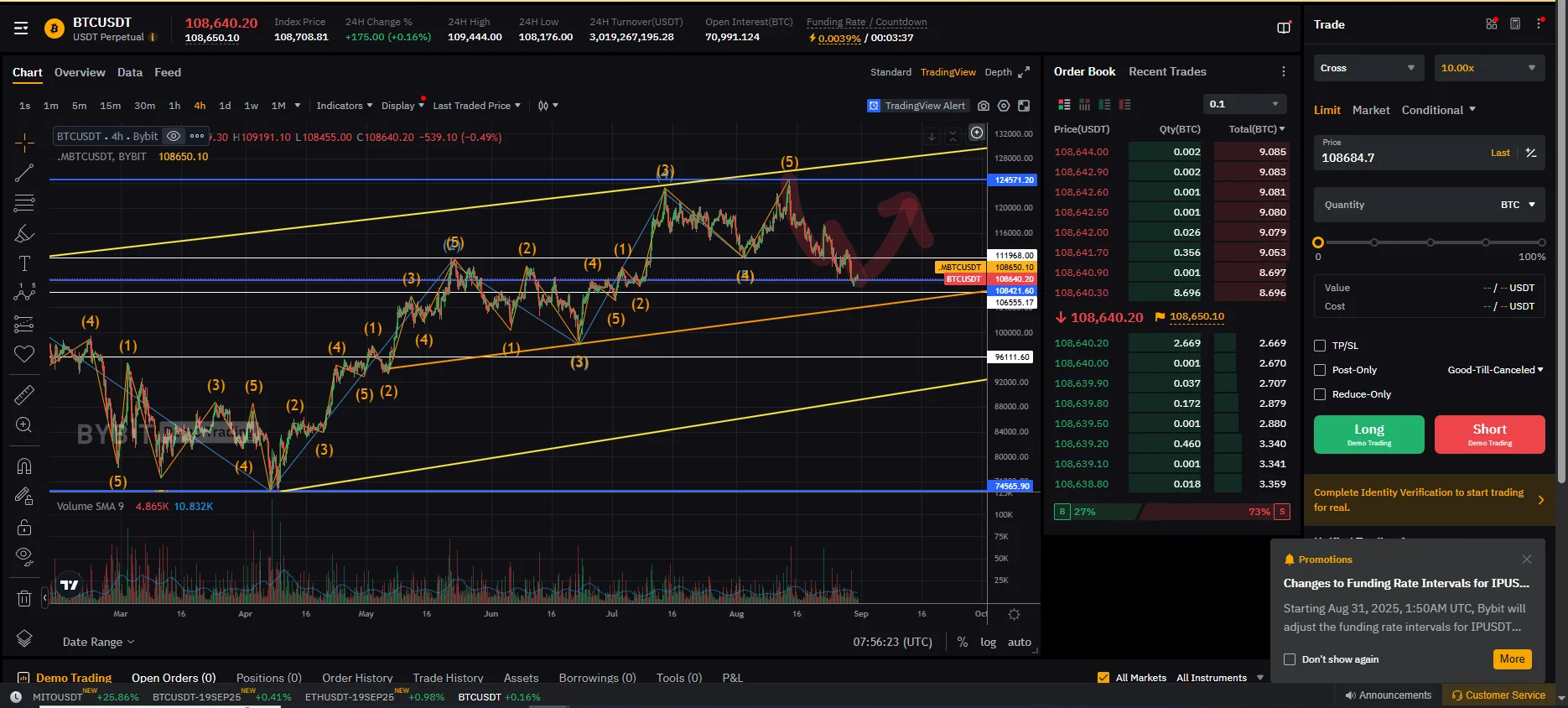
Task: Show sell orders only in order book
Action: pyautogui.click(x=1124, y=105)
